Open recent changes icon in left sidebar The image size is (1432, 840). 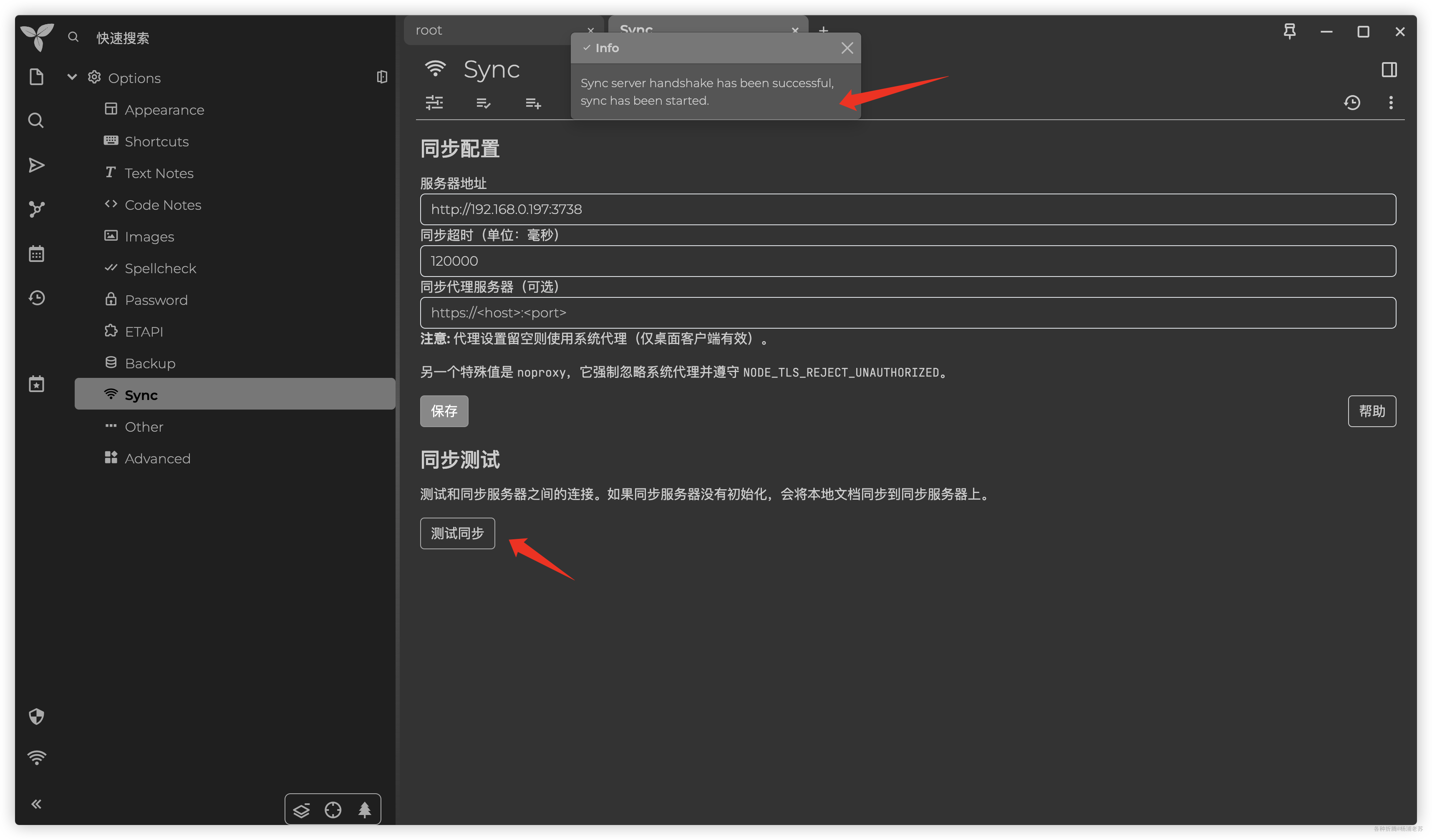pyautogui.click(x=36, y=298)
